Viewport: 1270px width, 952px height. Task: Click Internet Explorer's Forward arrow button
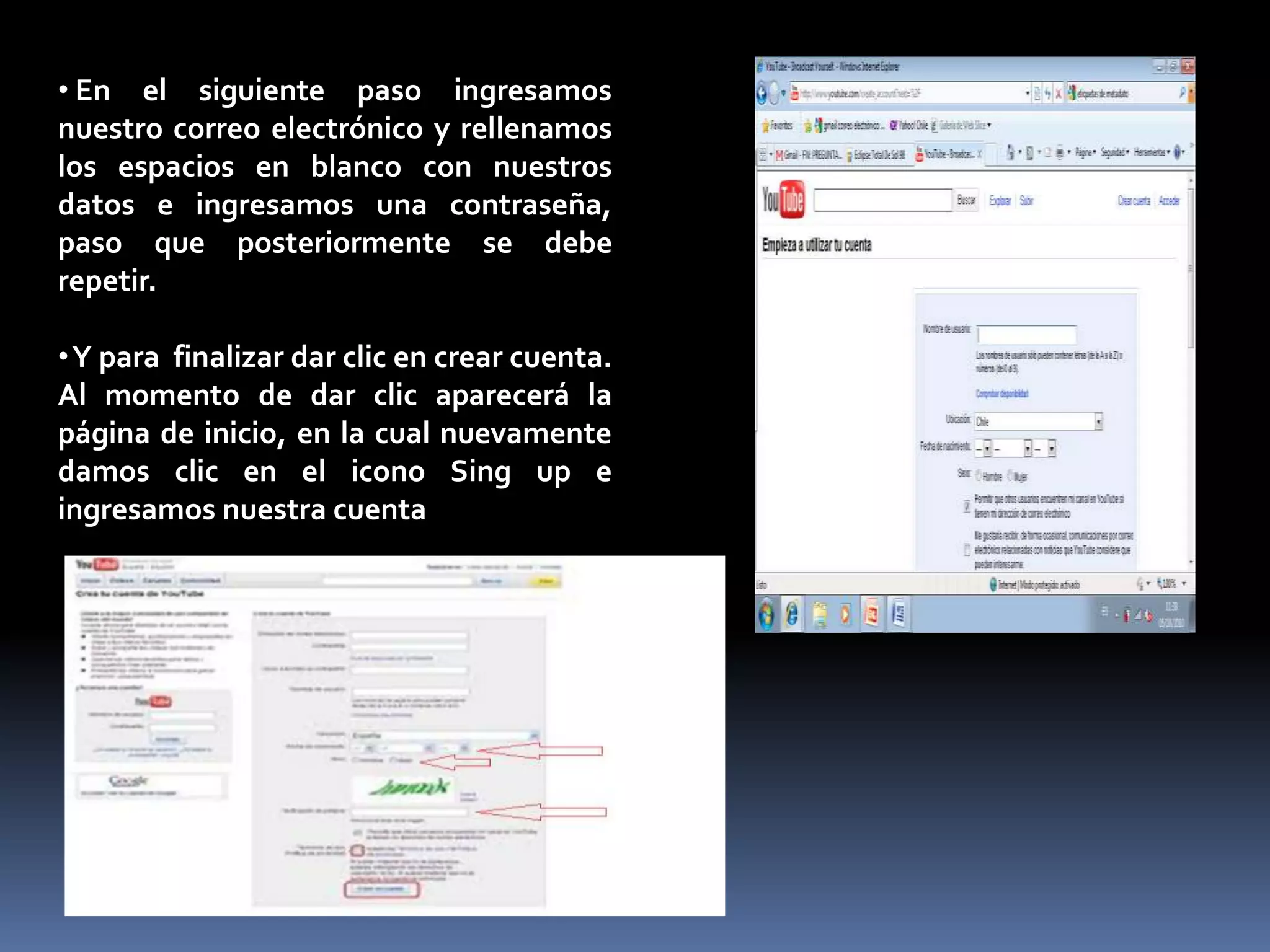(x=774, y=94)
